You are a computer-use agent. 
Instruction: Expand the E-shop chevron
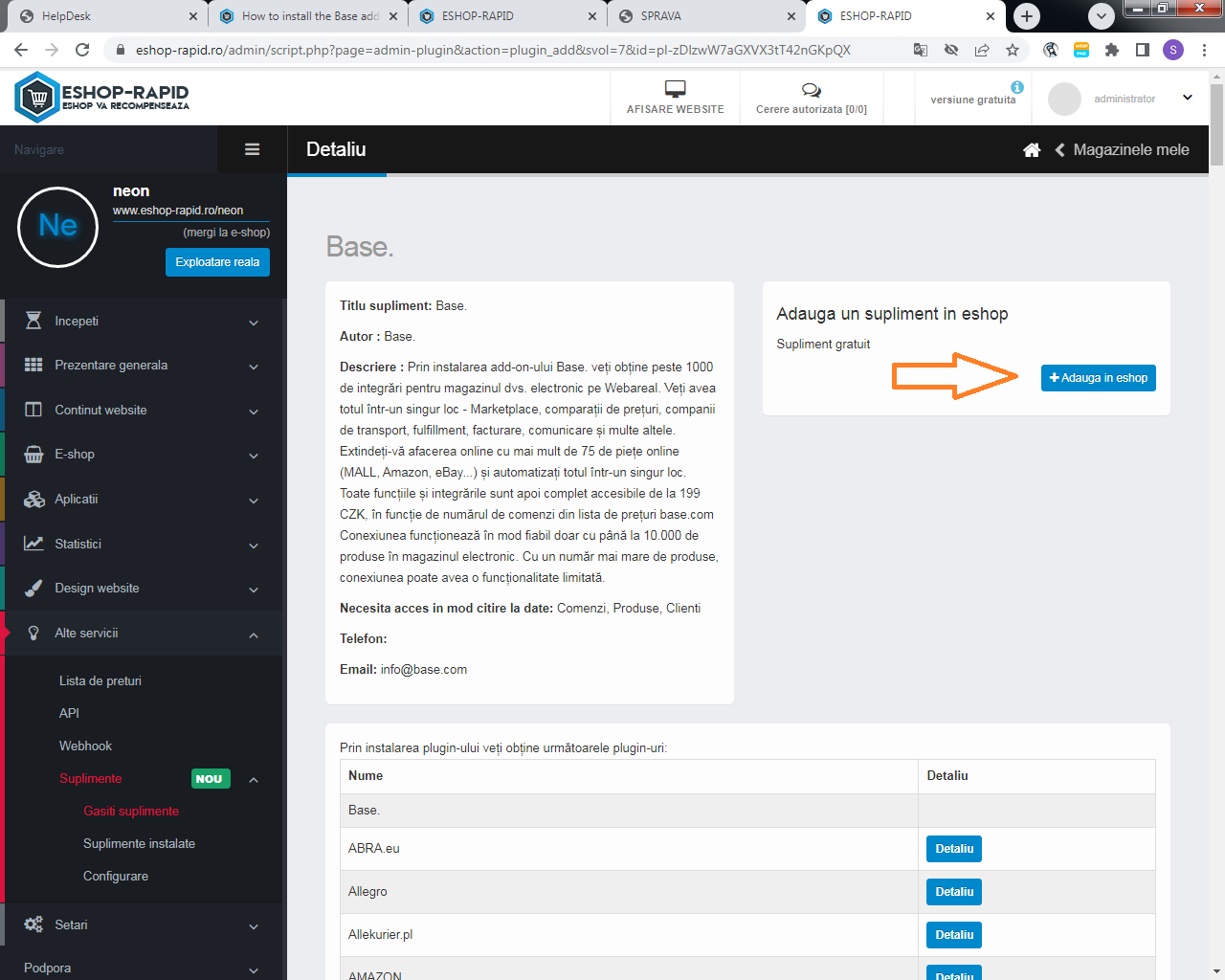click(x=254, y=456)
